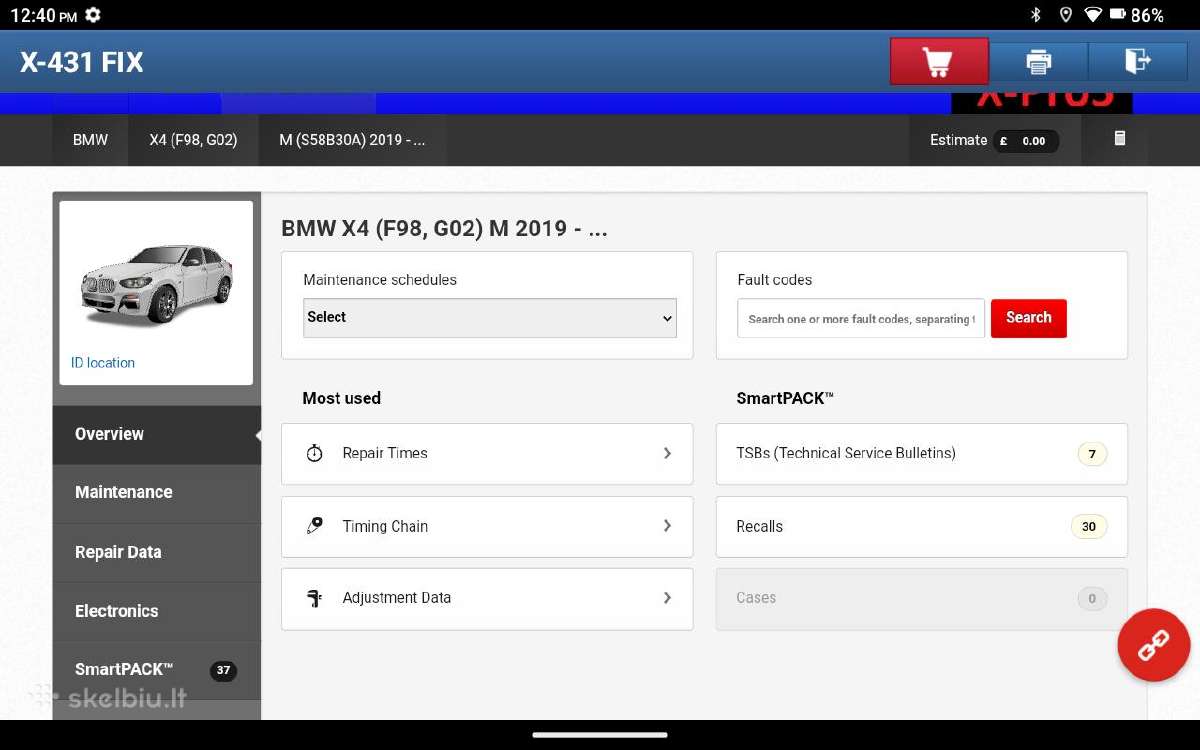Viewport: 1200px width, 750px height.
Task: Tap the Fault codes label
Action: pyautogui.click(x=774, y=280)
